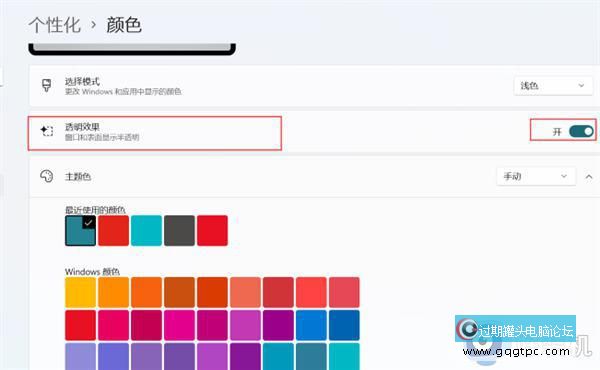Pick the dark gray swatch in recent colors
This screenshot has height=370, width=600.
pos(179,230)
